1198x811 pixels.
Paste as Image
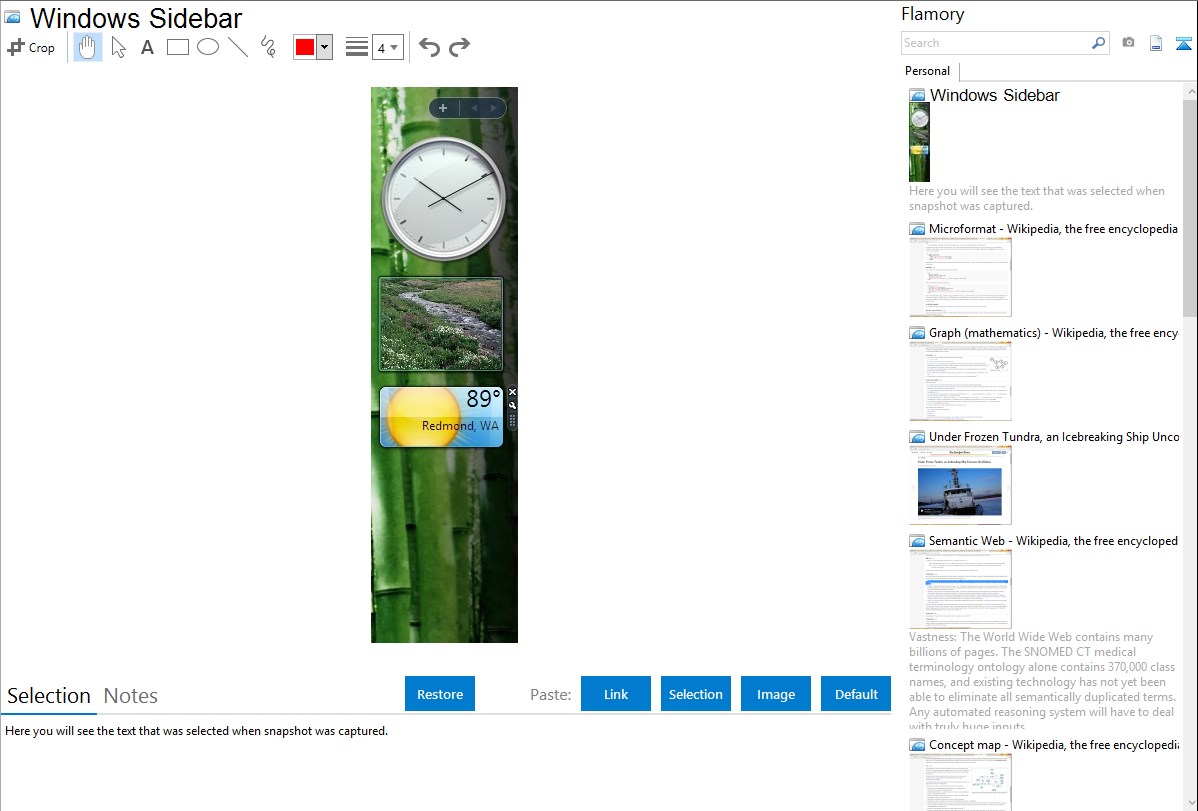tap(775, 694)
